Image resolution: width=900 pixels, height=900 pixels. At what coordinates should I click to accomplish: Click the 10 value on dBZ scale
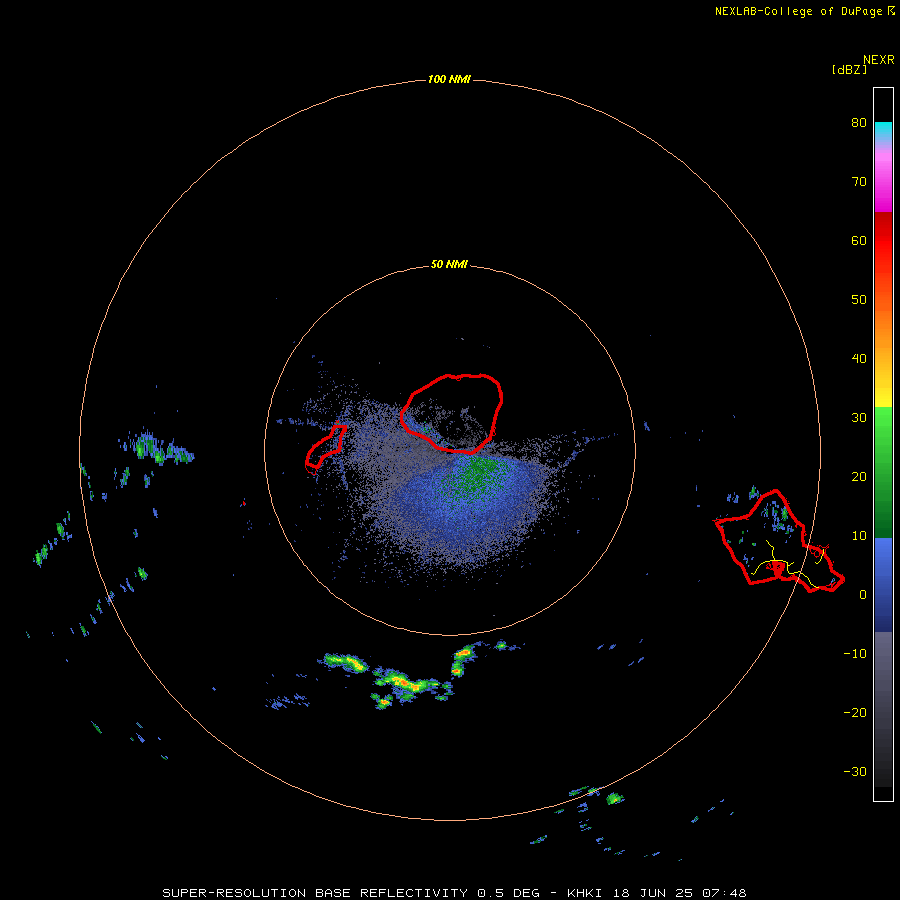[859, 536]
